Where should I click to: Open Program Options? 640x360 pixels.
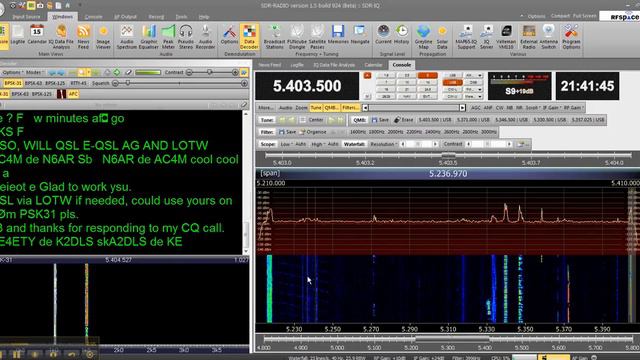571,36
